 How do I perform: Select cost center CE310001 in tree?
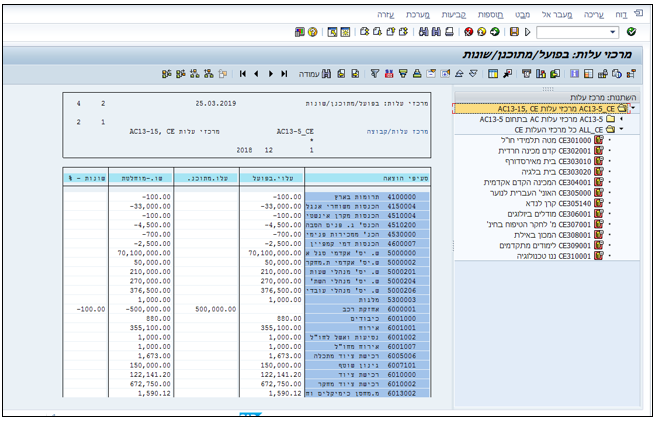tap(560, 256)
